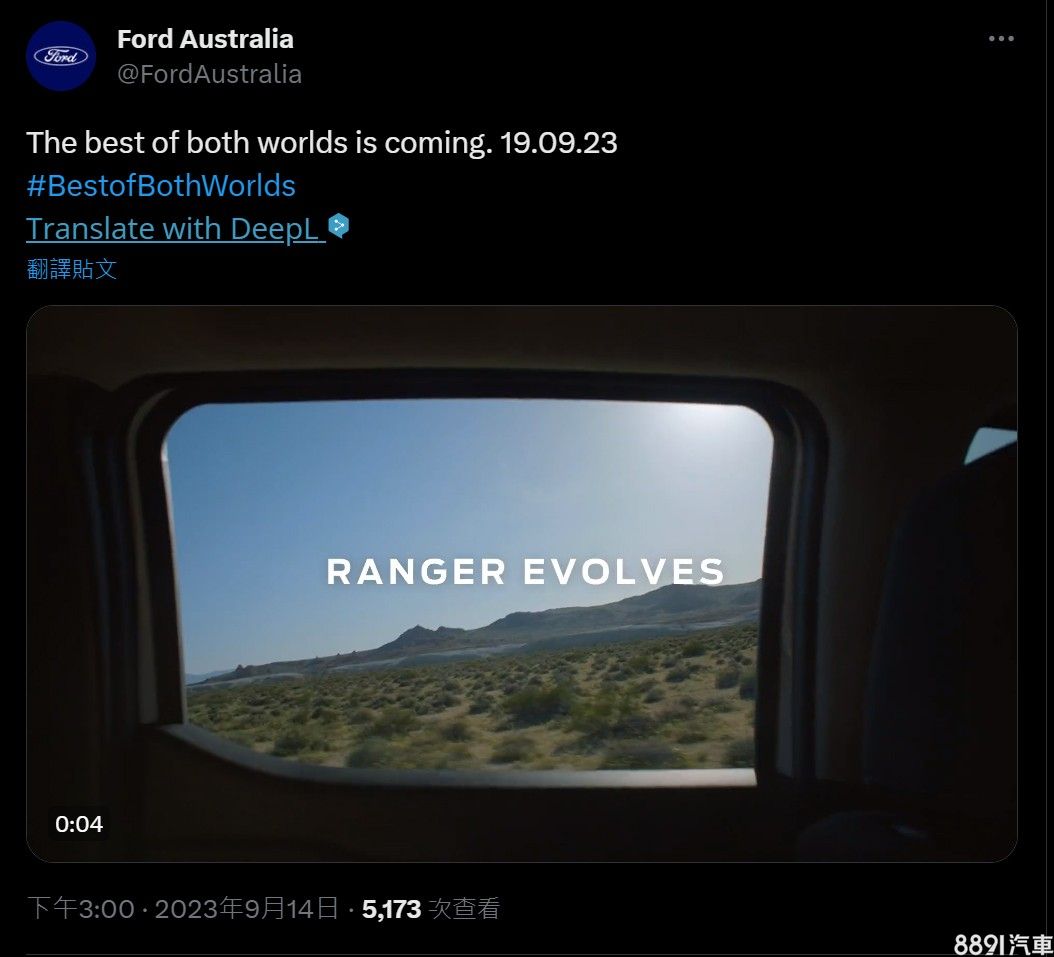Click the 5,173 view count number
1054x957 pixels.
coord(391,909)
